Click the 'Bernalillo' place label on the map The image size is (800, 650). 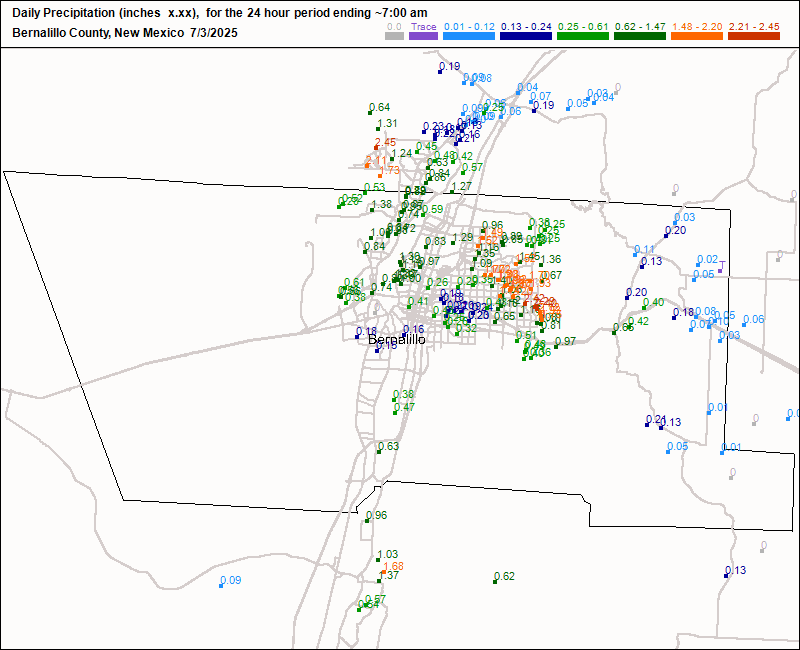pos(396,340)
